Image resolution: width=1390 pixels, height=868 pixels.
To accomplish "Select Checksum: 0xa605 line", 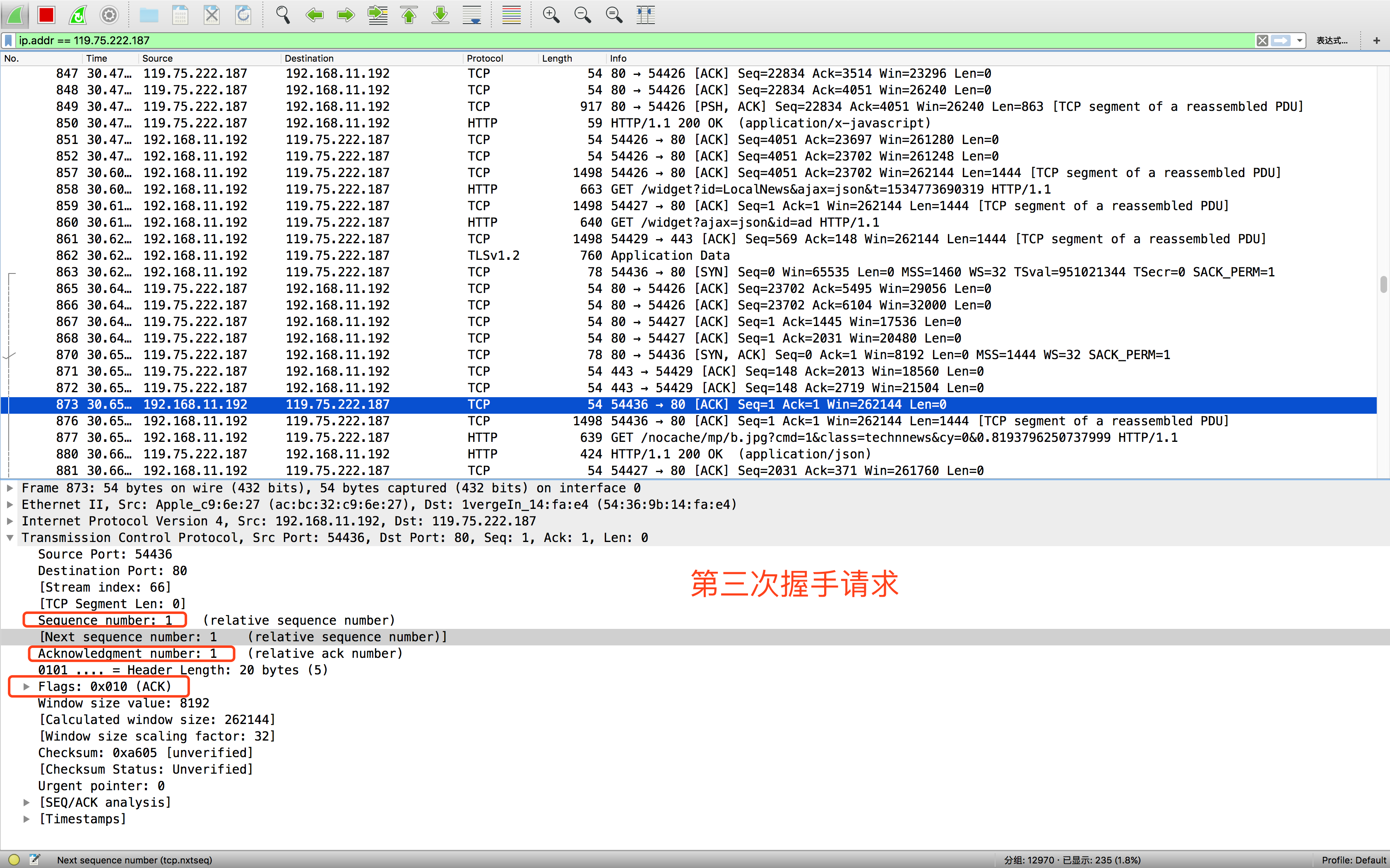I will click(145, 753).
